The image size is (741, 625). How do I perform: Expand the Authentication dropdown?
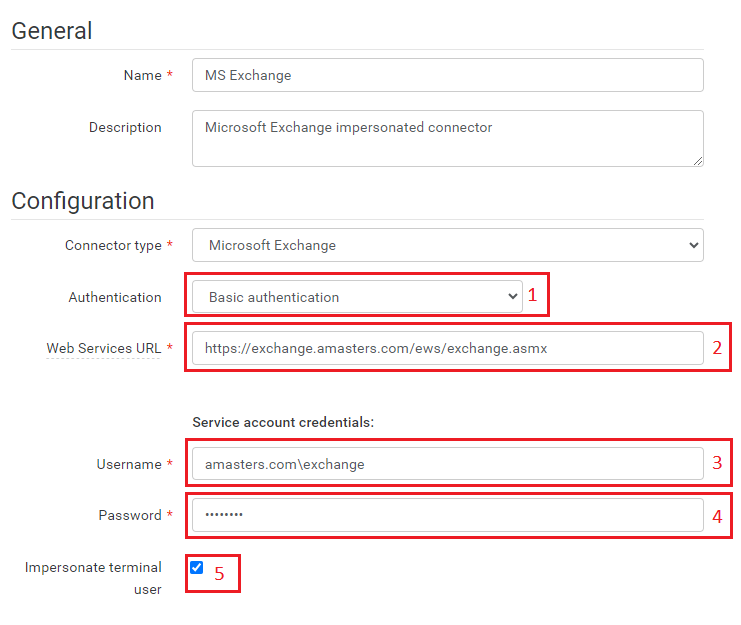[x=357, y=297]
